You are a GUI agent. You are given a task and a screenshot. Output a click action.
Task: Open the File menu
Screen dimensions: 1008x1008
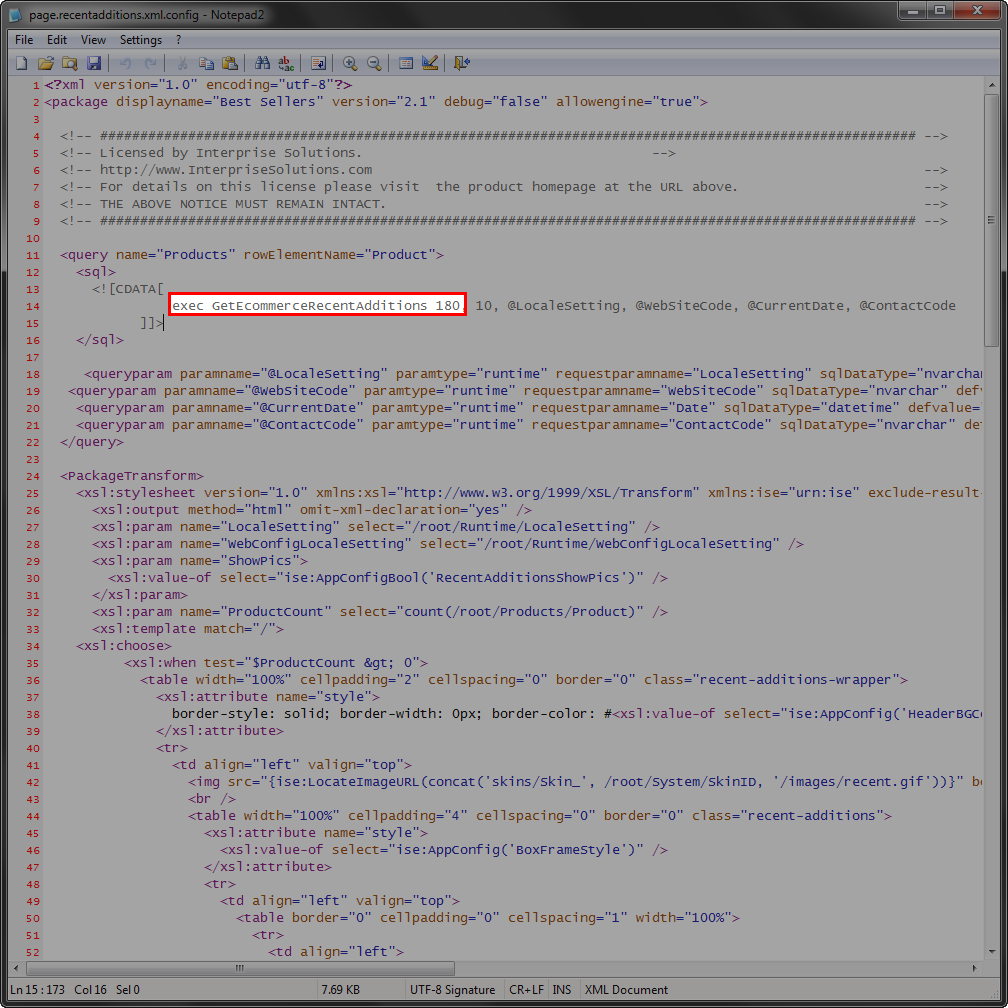(24, 40)
